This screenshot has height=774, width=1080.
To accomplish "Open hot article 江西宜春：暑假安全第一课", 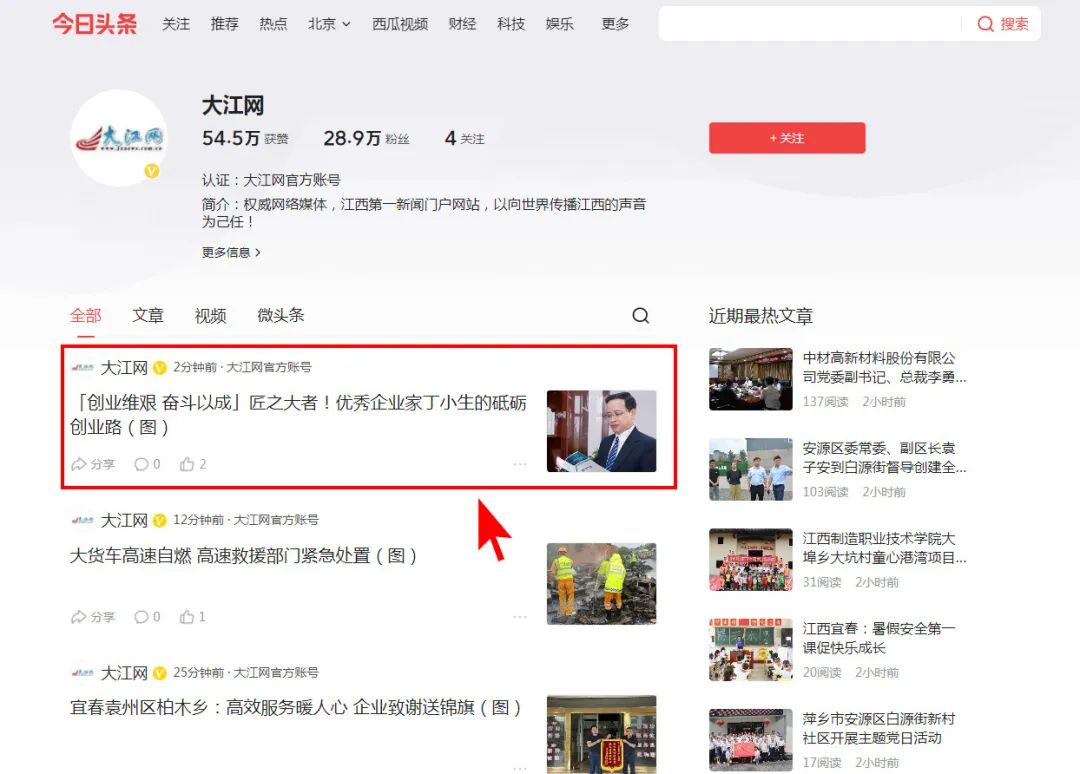I will (x=878, y=638).
